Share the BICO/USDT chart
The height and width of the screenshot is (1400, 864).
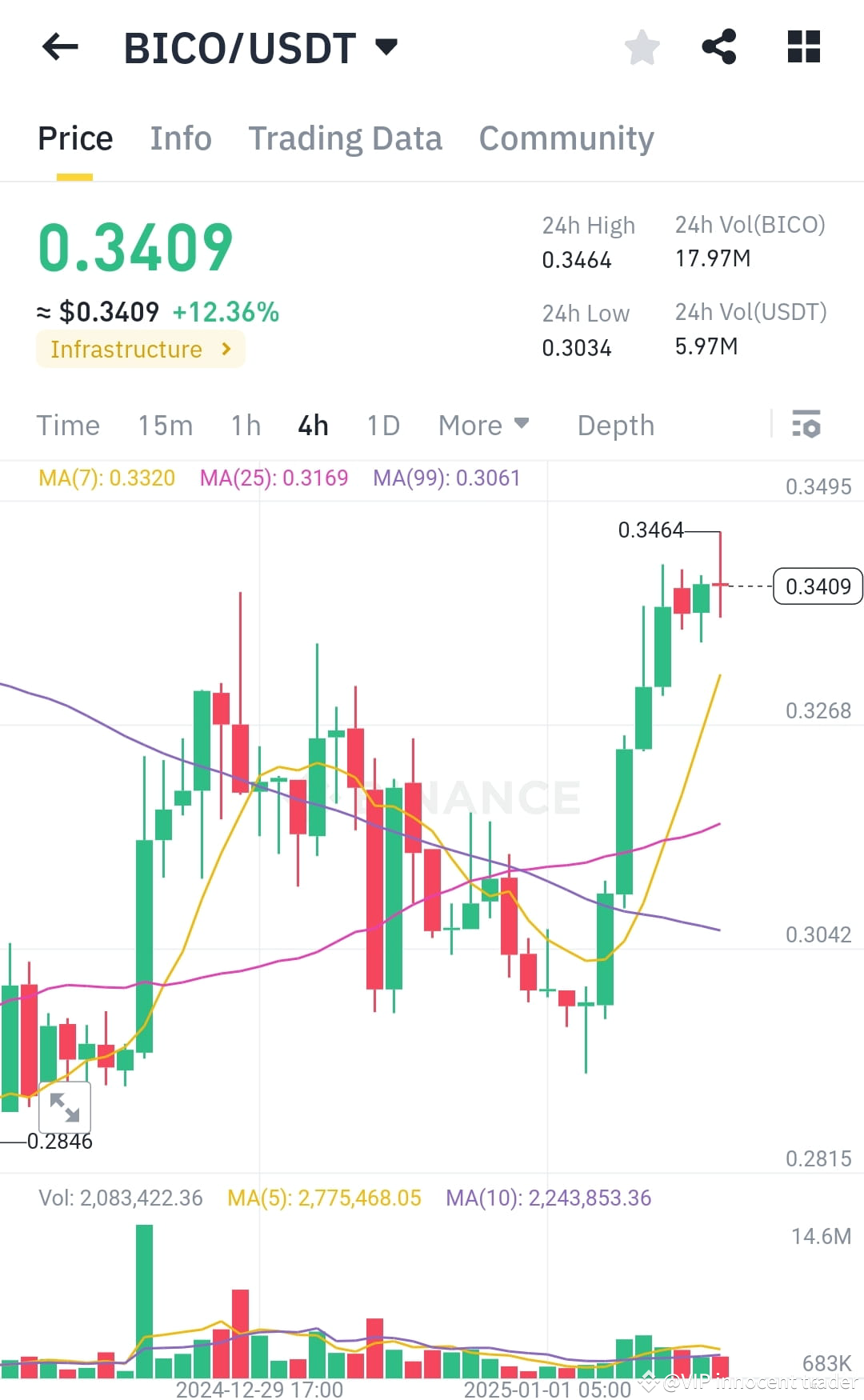(719, 47)
